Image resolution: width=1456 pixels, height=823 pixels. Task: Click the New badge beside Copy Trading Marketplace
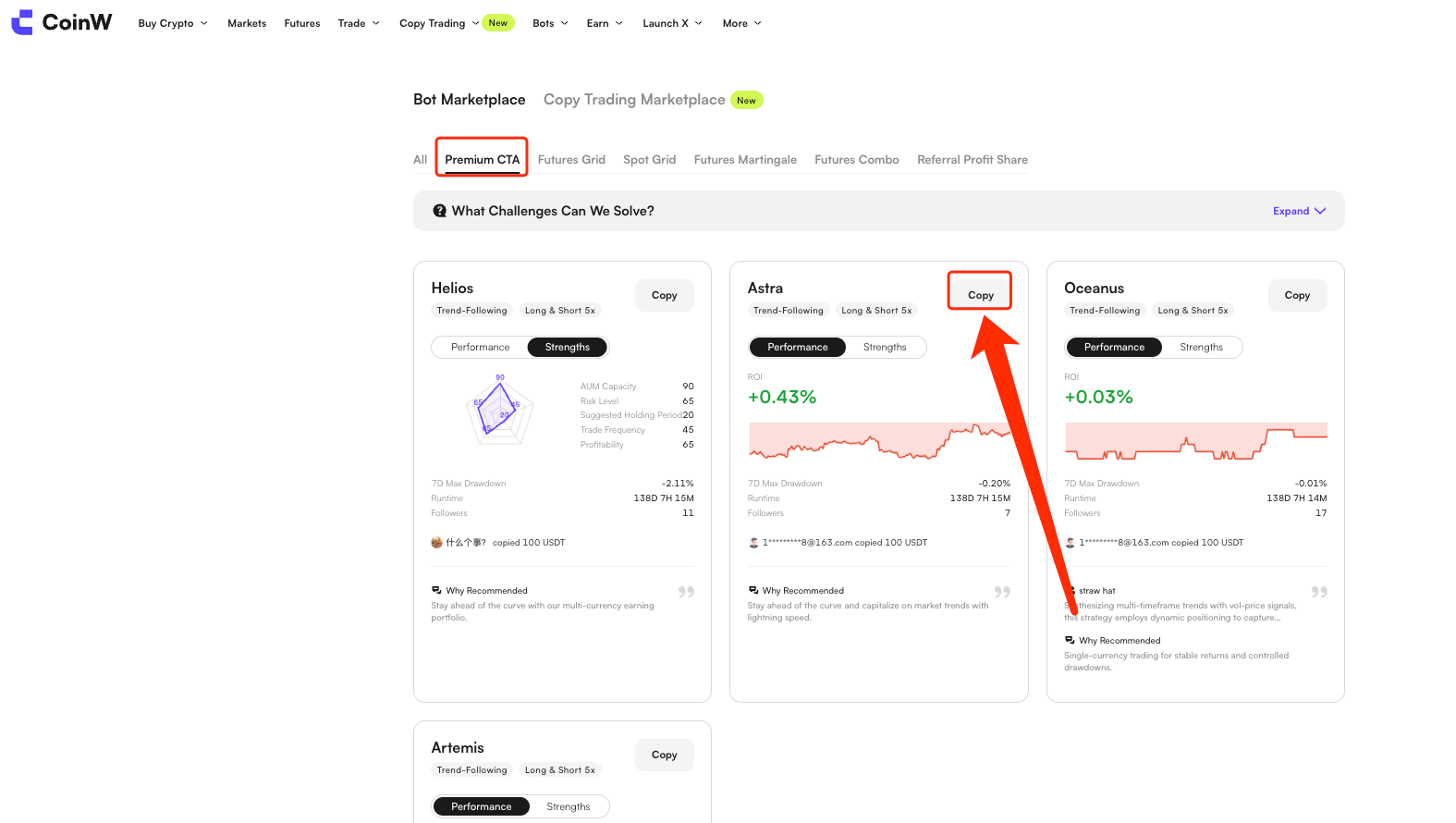point(747,100)
